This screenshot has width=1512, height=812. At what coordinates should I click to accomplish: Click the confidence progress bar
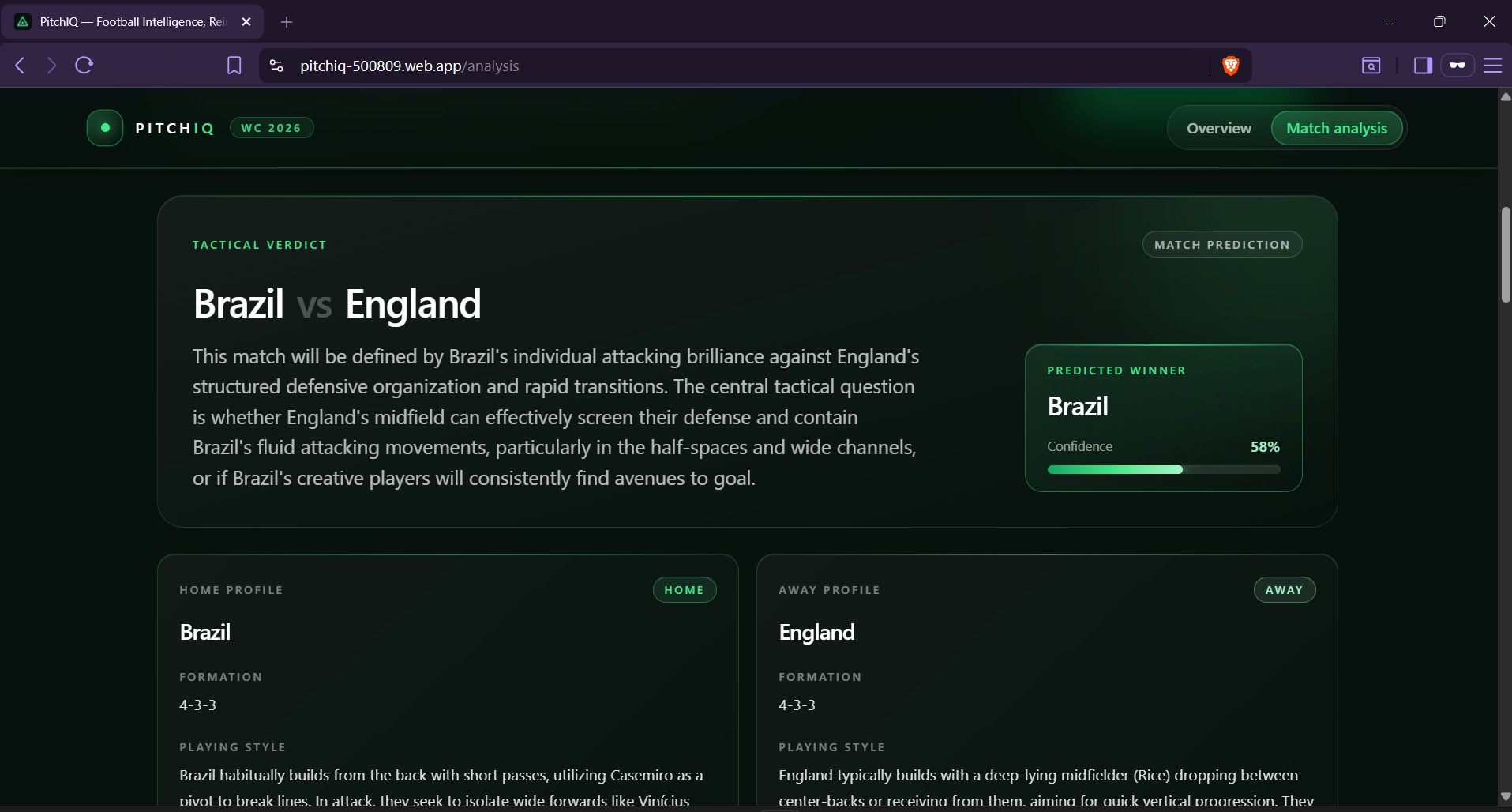tap(1164, 470)
